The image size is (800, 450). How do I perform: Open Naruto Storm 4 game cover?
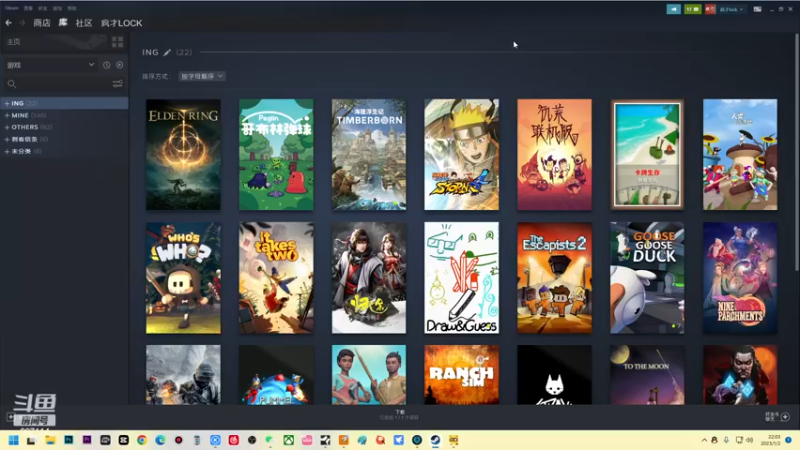point(462,155)
